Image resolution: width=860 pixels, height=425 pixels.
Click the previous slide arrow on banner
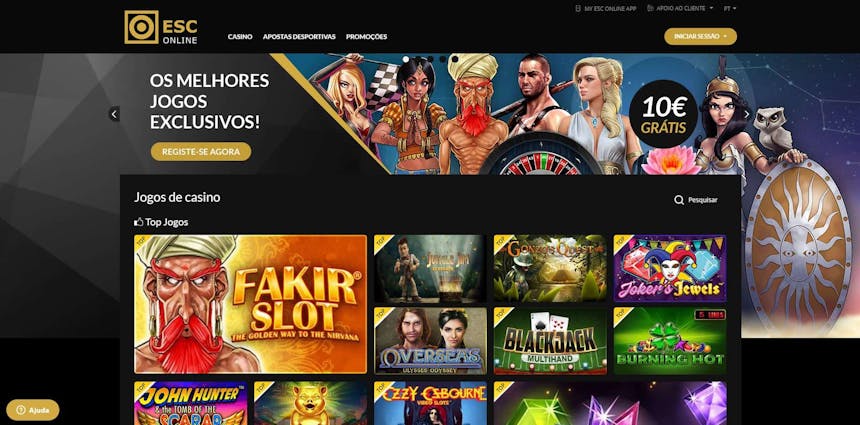[114, 114]
